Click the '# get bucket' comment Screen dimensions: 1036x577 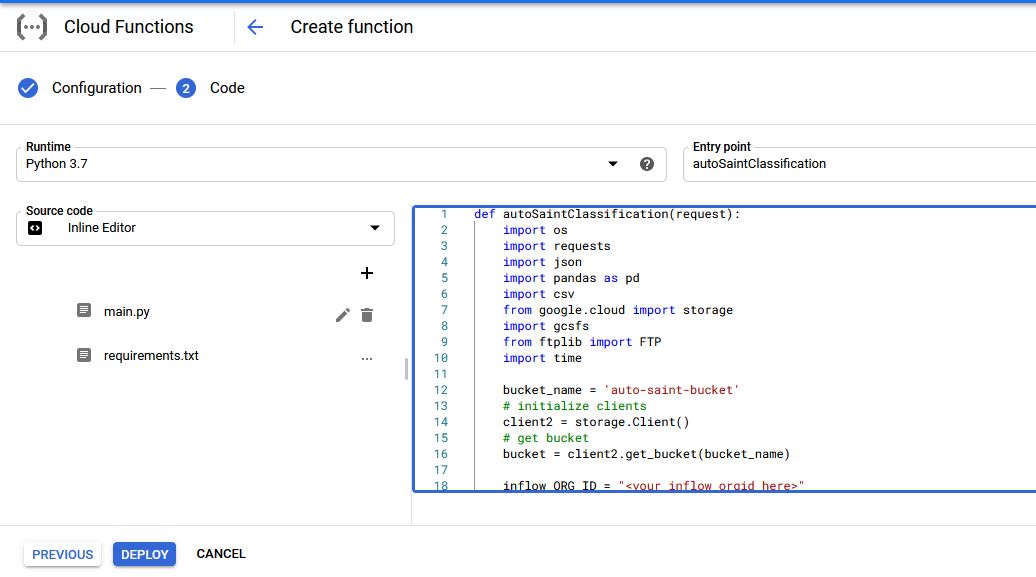click(x=546, y=438)
